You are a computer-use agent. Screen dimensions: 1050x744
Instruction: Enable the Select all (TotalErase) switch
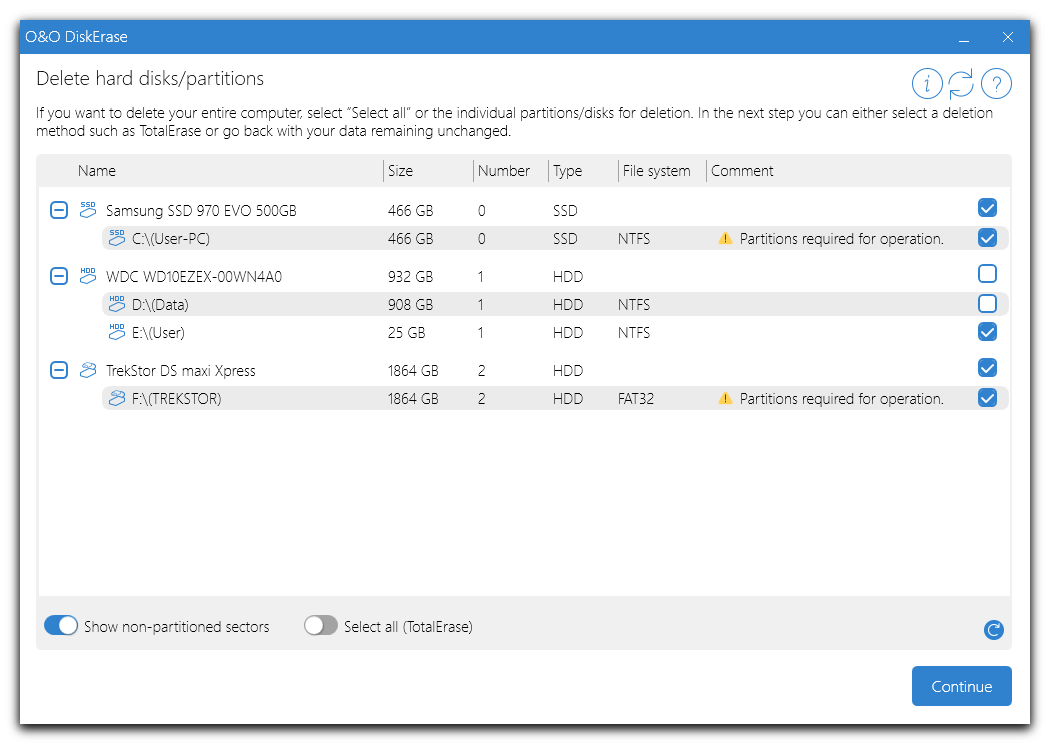321,626
